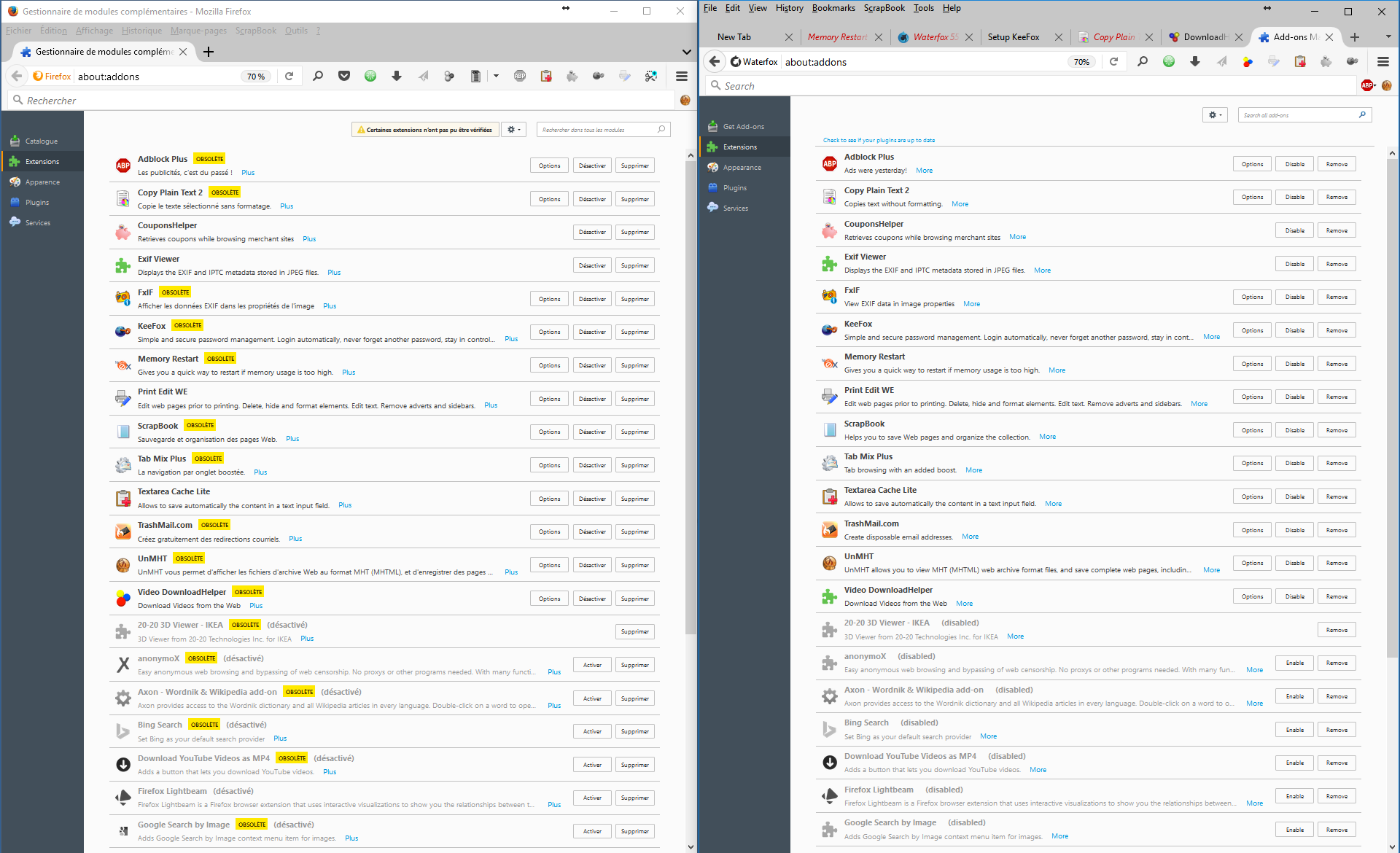Click Désactiver for KeeFox in Firefox
This screenshot has height=853, width=1400.
pos(592,332)
